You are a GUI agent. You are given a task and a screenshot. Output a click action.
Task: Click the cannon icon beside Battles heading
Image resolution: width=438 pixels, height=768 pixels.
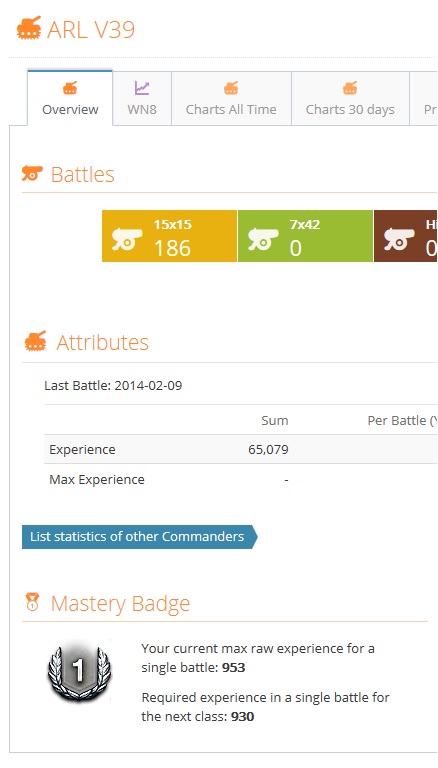point(32,173)
